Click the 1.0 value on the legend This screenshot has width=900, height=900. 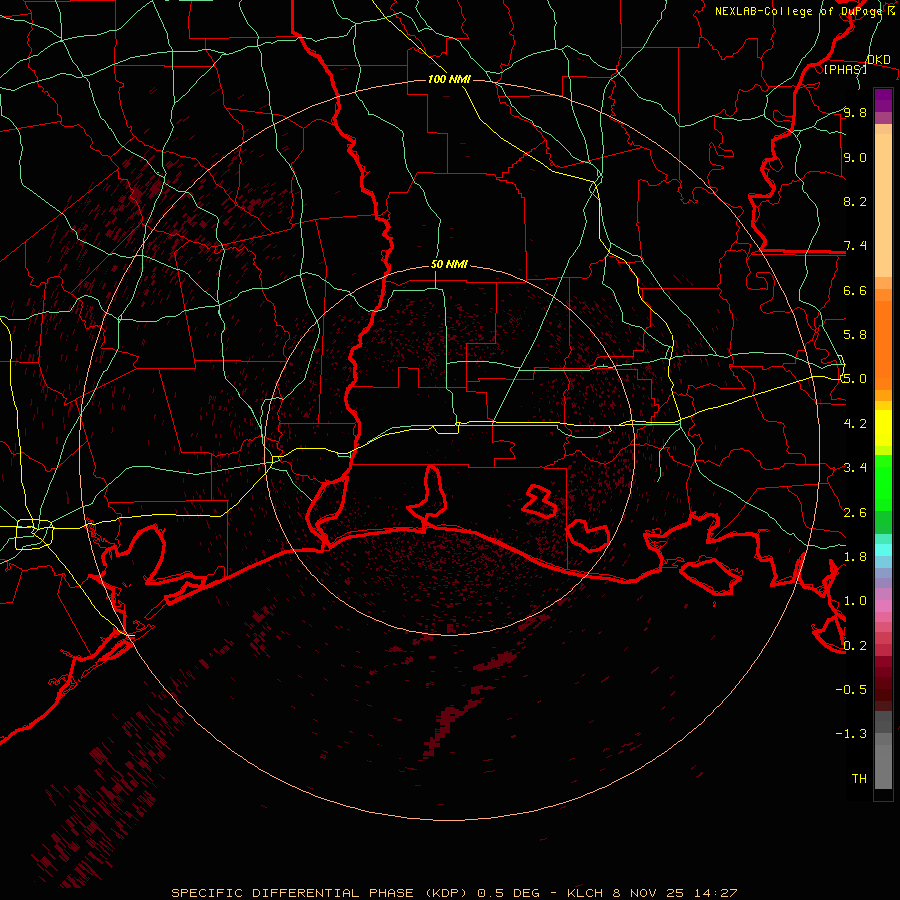(x=855, y=601)
